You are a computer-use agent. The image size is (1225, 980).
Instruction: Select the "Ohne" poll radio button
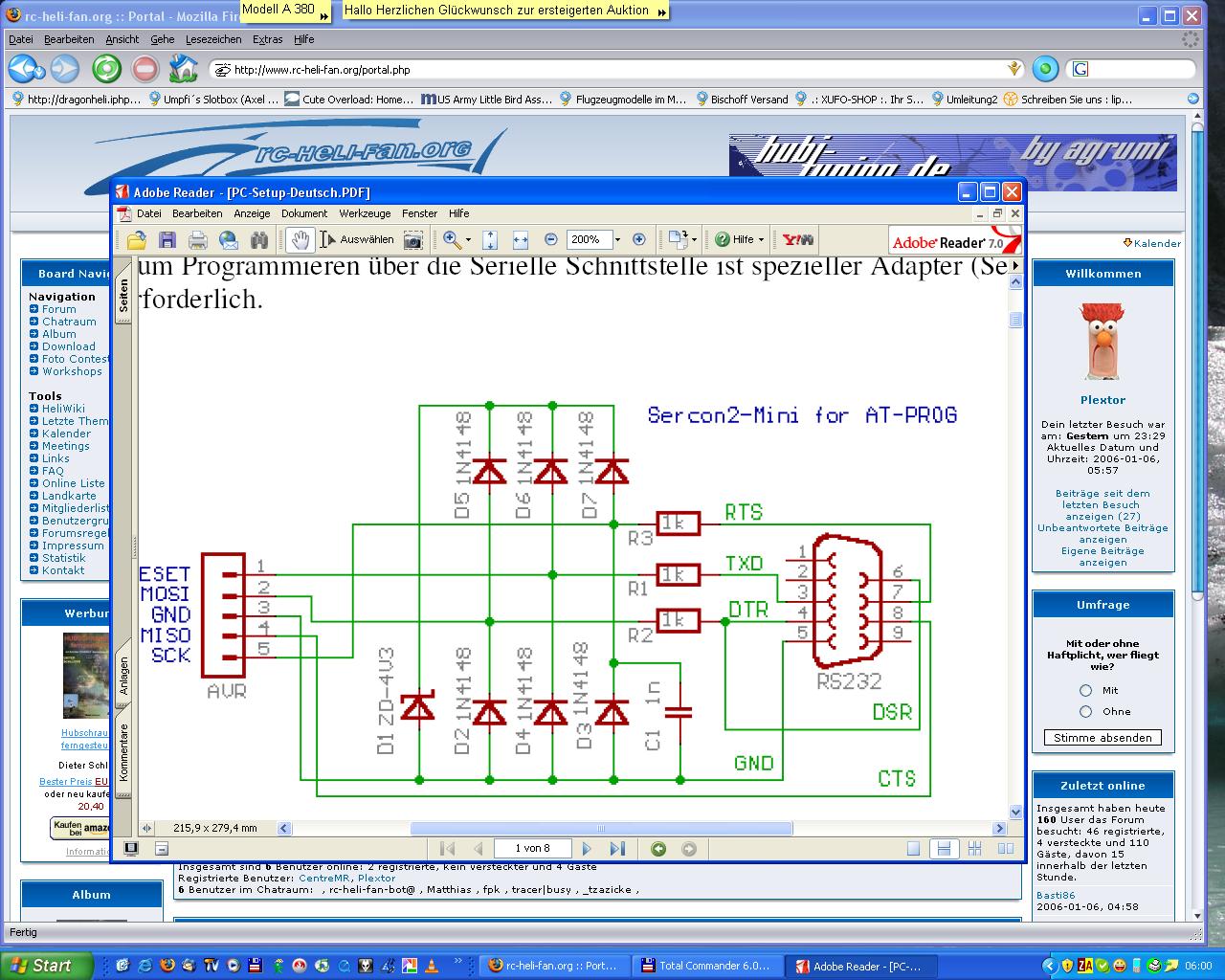tap(1085, 711)
